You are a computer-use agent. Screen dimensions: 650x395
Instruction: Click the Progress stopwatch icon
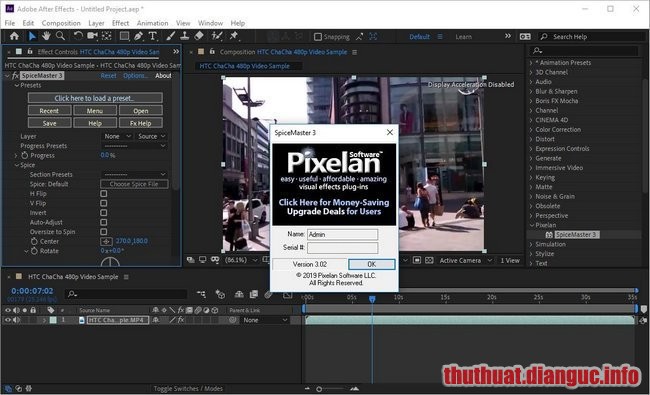(x=24, y=155)
